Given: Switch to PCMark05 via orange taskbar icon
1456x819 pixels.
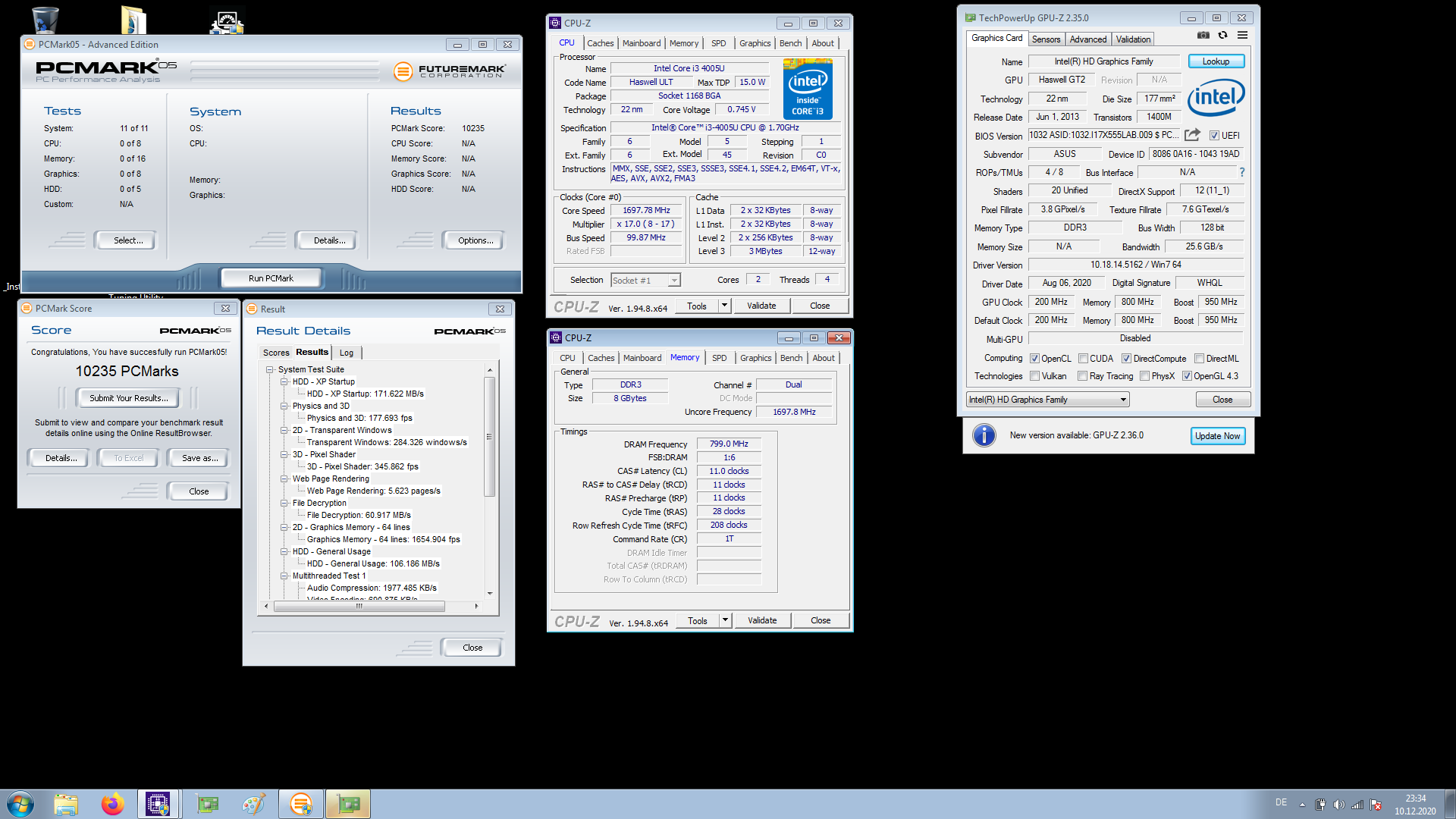Looking at the screenshot, I should (301, 804).
